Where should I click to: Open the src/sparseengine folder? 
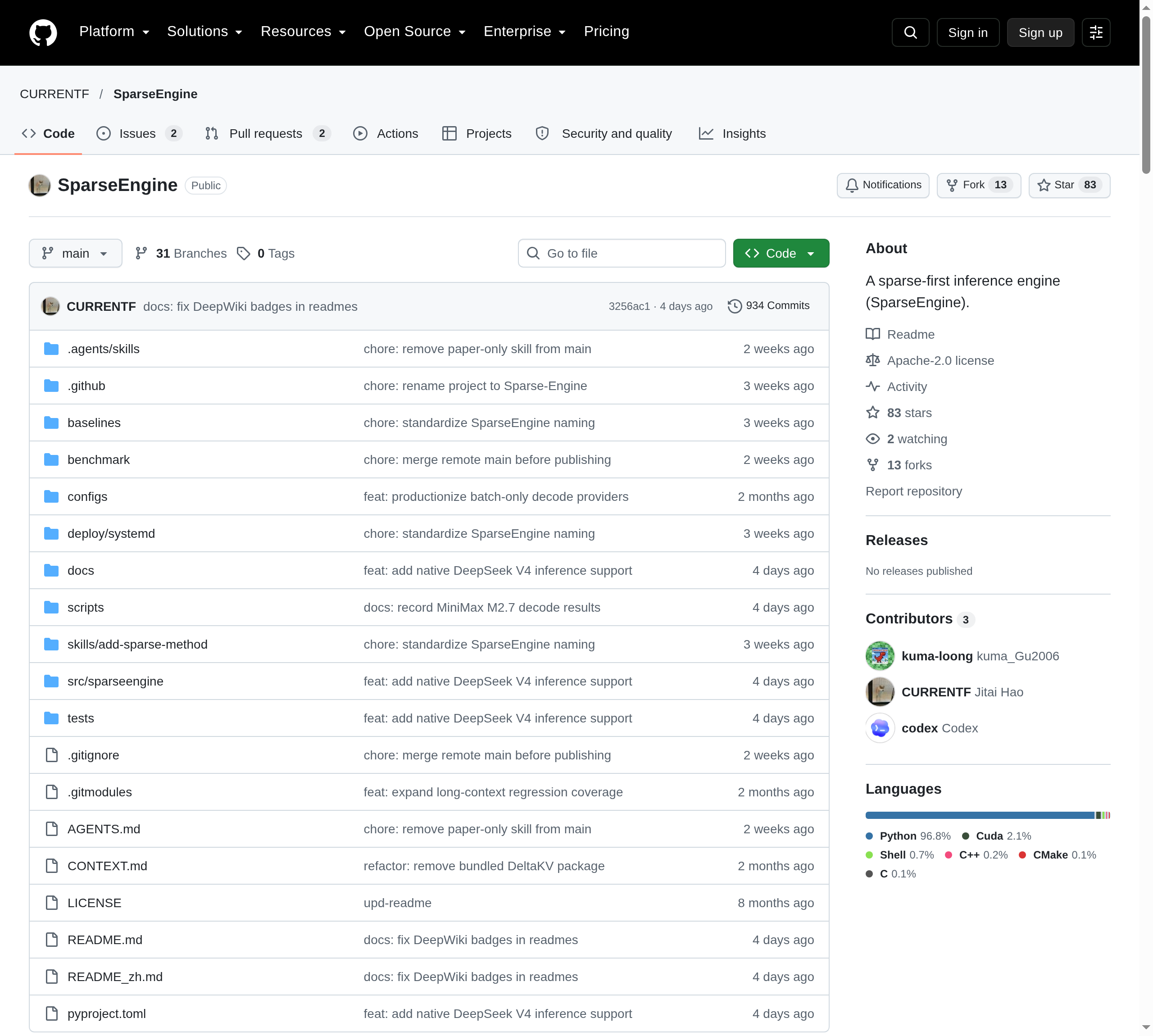point(115,682)
